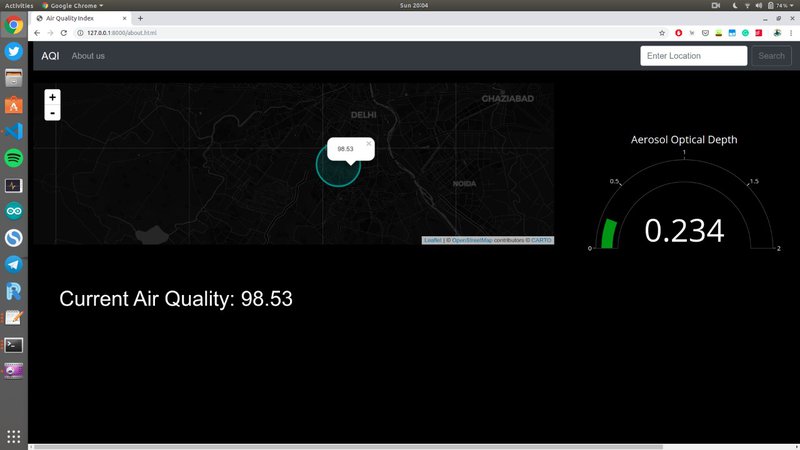Image resolution: width=800 pixels, height=450 pixels.
Task: Close the 98.53 map popup
Action: [x=368, y=144]
